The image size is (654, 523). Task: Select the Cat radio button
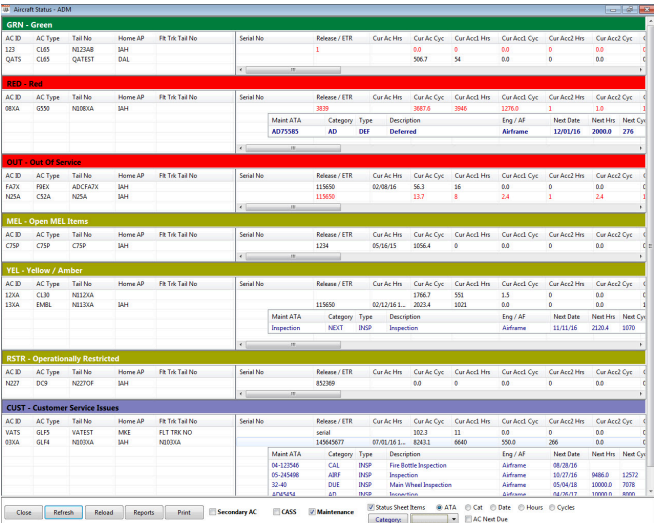pyautogui.click(x=468, y=508)
